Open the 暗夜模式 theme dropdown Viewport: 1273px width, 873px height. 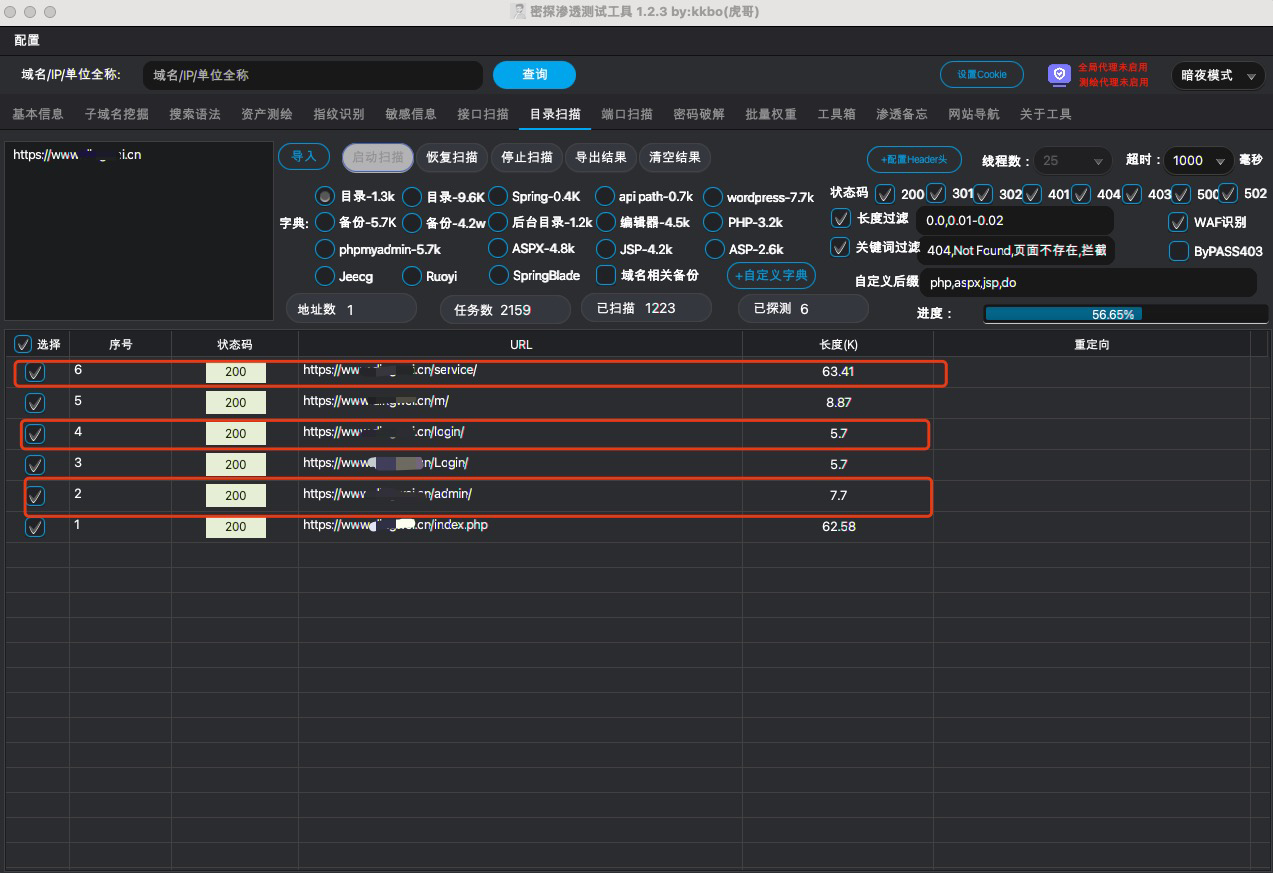click(x=1217, y=75)
